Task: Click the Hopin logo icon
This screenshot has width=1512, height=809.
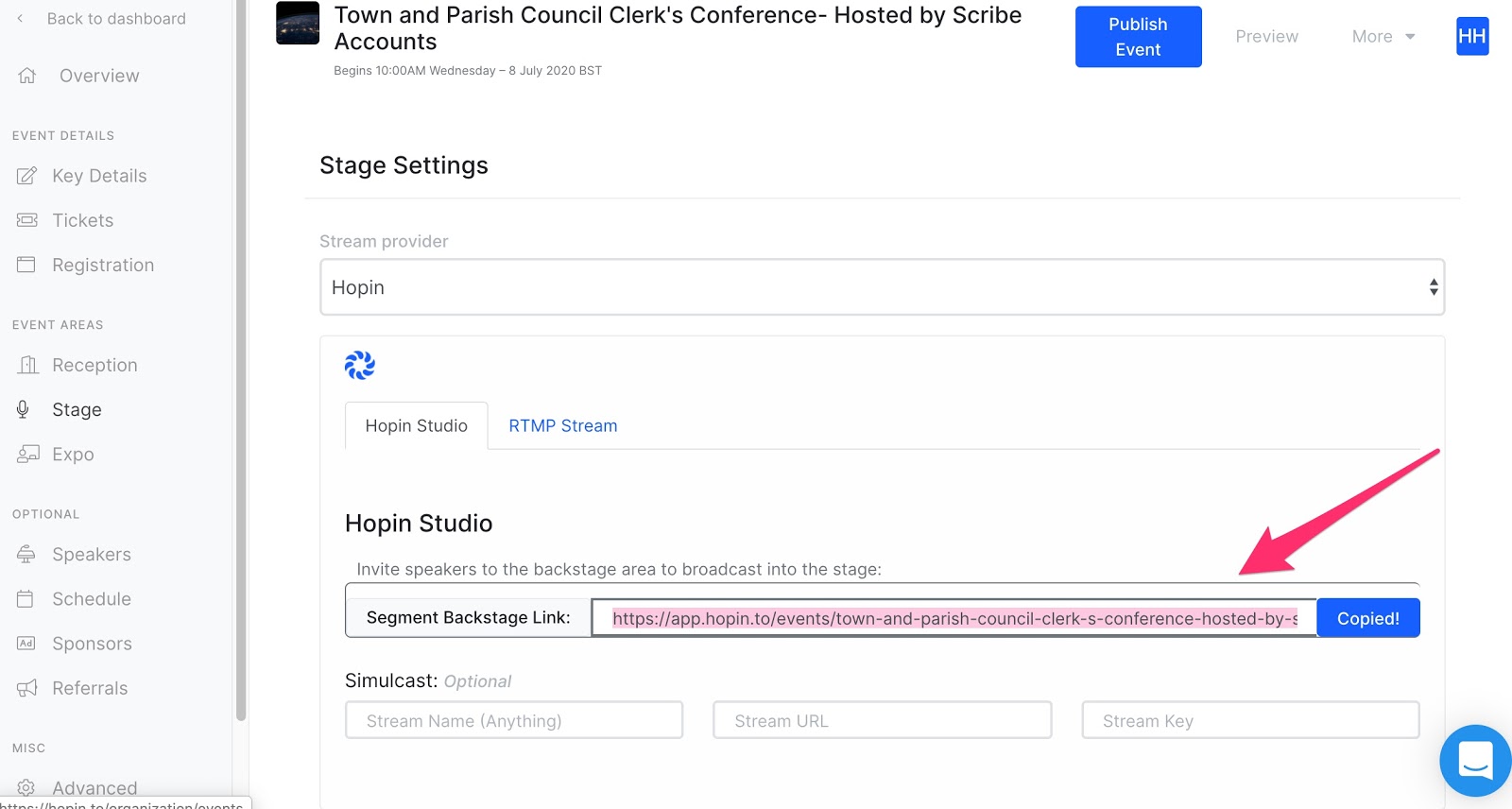Action: click(x=360, y=365)
